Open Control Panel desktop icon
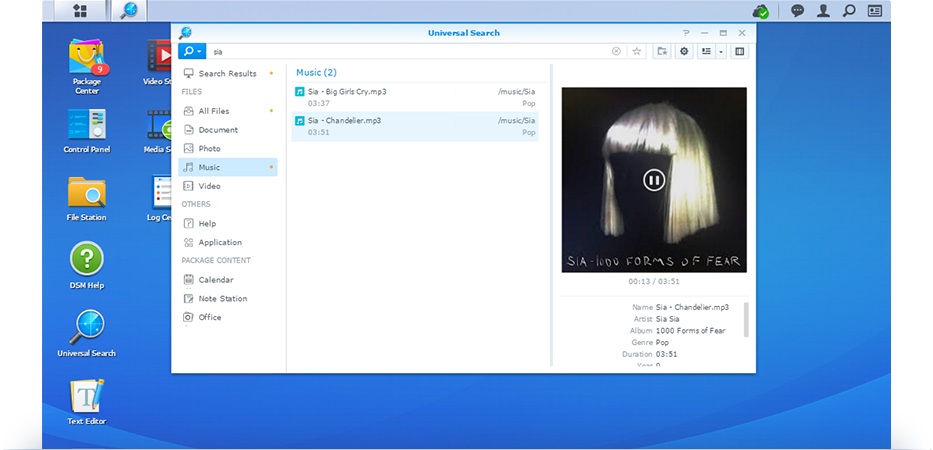The height and width of the screenshot is (450, 933). coord(87,131)
